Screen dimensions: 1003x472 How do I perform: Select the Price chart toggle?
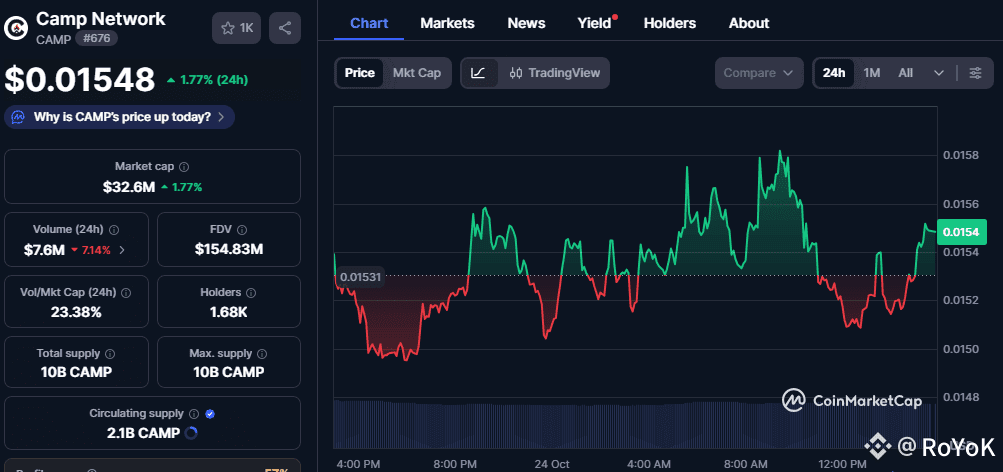pos(360,73)
